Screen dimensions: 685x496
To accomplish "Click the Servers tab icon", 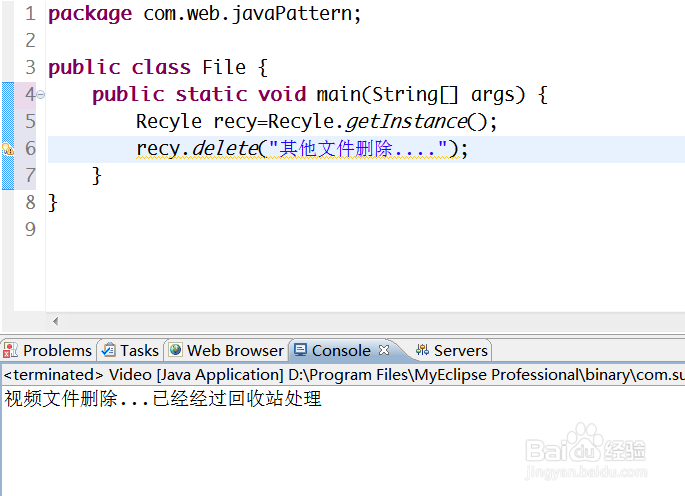I will pos(422,350).
